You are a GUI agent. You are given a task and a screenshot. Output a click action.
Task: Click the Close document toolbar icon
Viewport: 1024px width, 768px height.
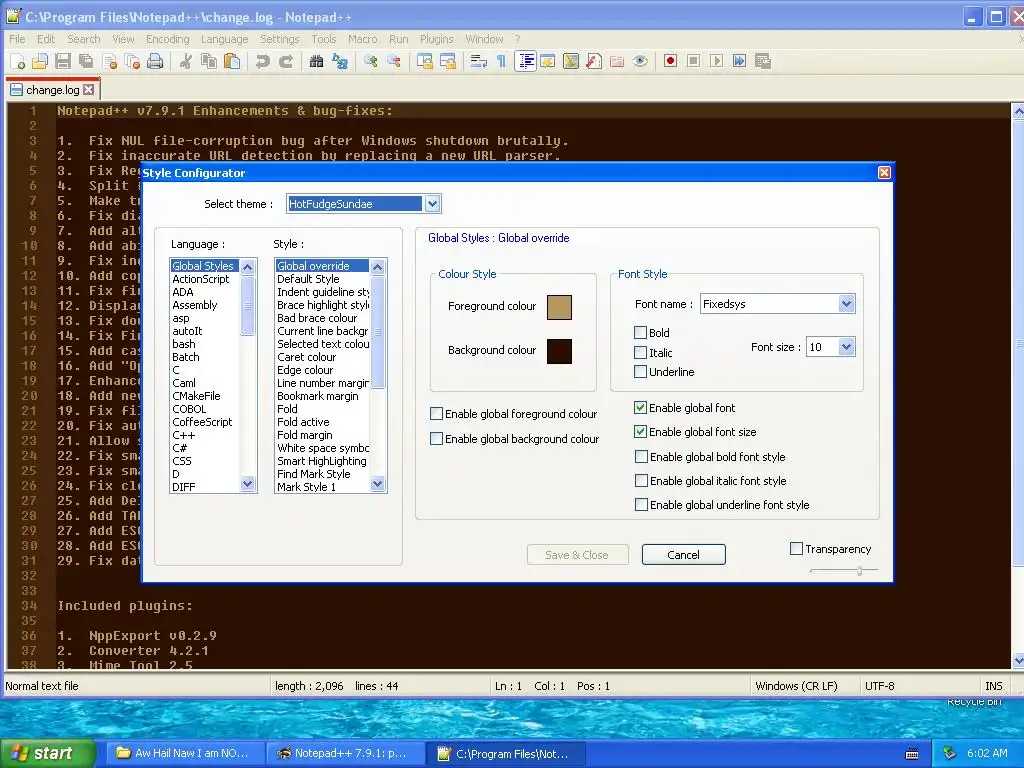pos(109,61)
